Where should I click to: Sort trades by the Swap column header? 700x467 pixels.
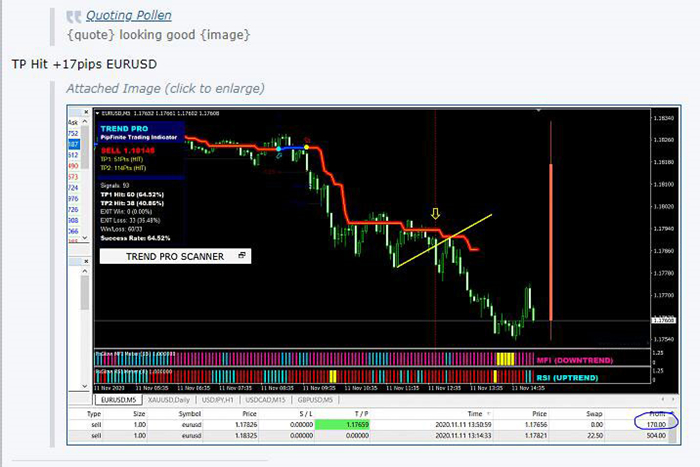pos(594,414)
